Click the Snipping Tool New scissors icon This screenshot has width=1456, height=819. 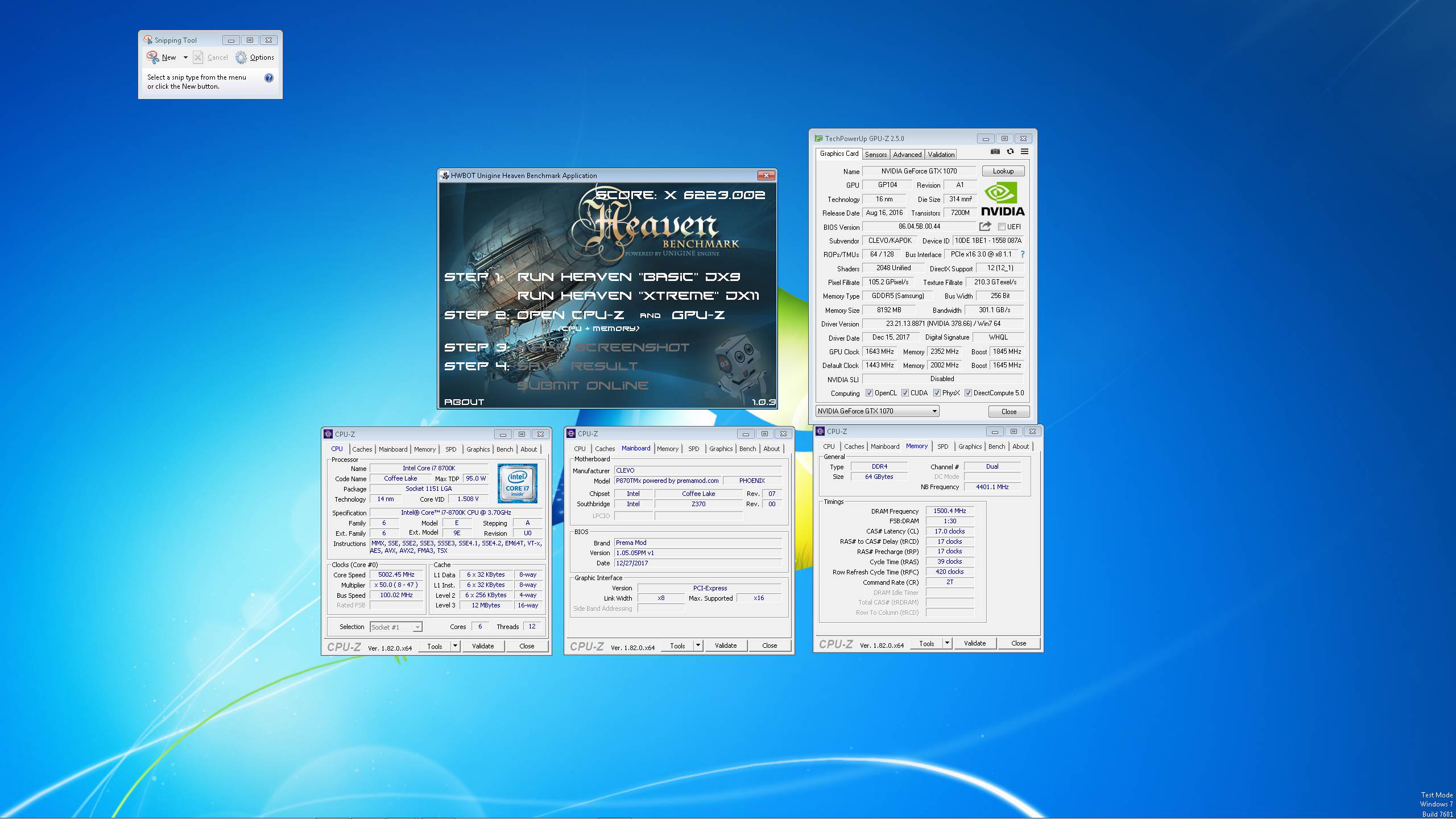[152, 57]
